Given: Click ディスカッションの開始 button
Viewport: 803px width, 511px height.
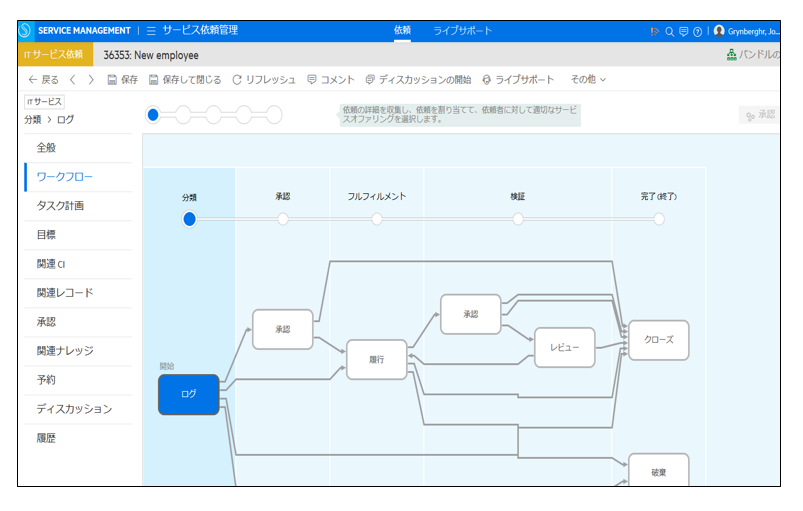Looking at the screenshot, I should tap(418, 79).
